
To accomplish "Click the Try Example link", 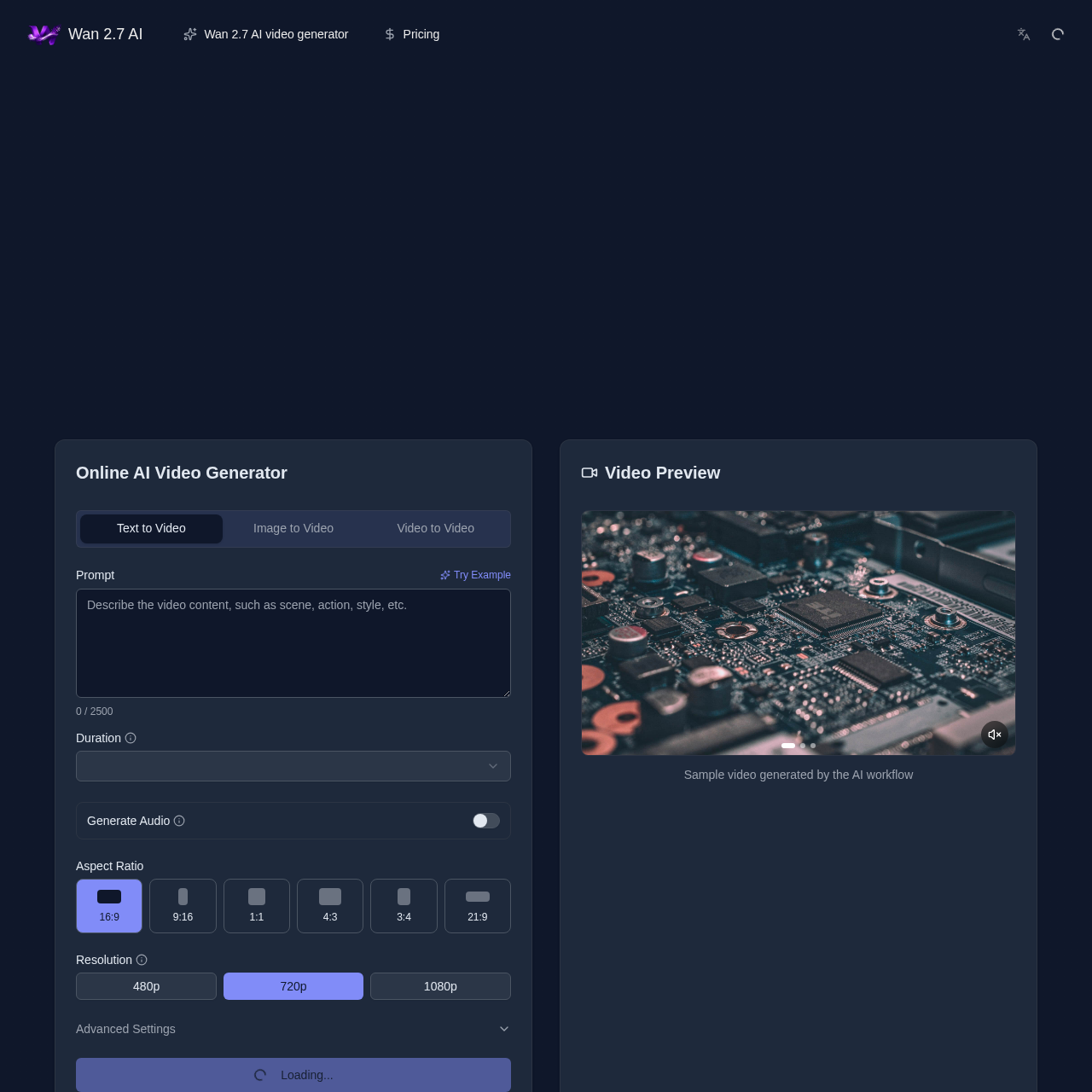I will coord(482,575).
